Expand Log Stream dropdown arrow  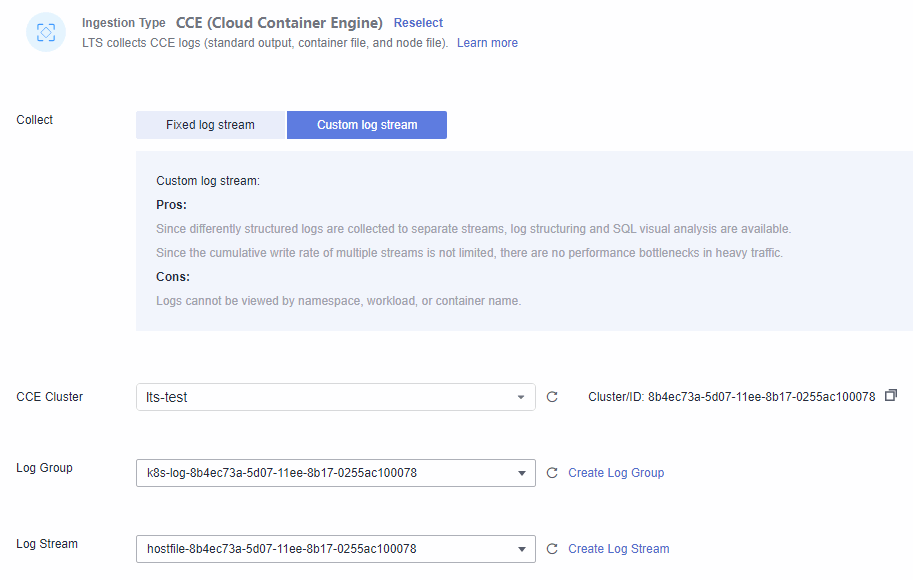click(522, 549)
